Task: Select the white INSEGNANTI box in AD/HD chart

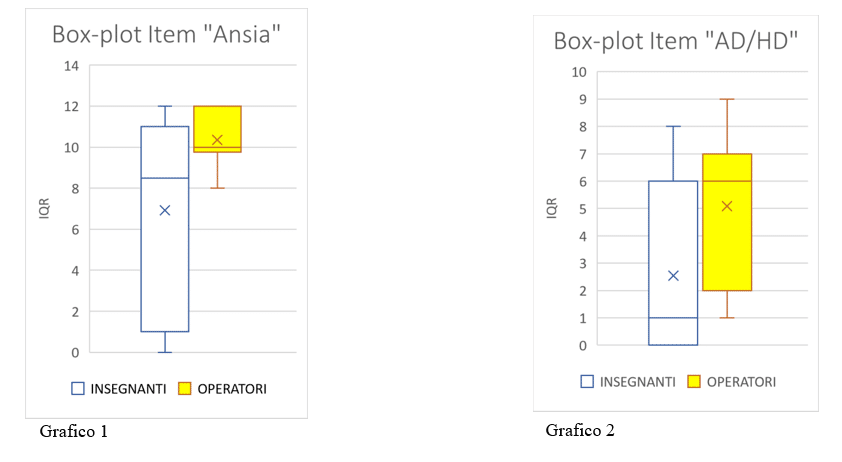Action: (673, 263)
